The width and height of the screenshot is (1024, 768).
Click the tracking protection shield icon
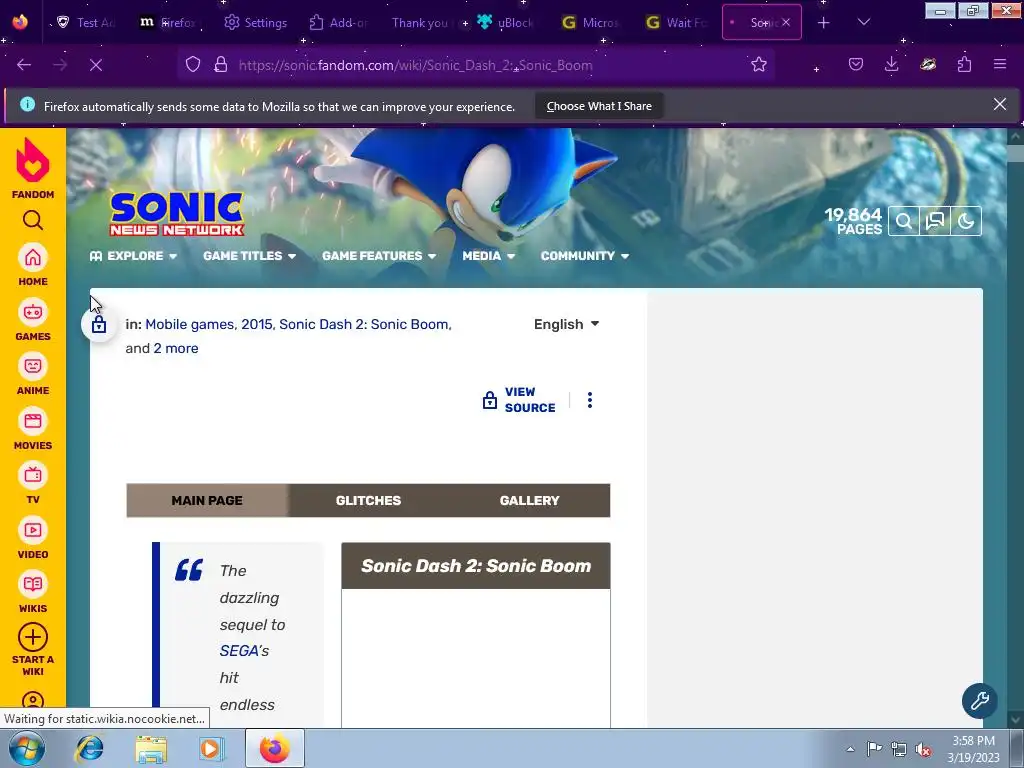(193, 65)
